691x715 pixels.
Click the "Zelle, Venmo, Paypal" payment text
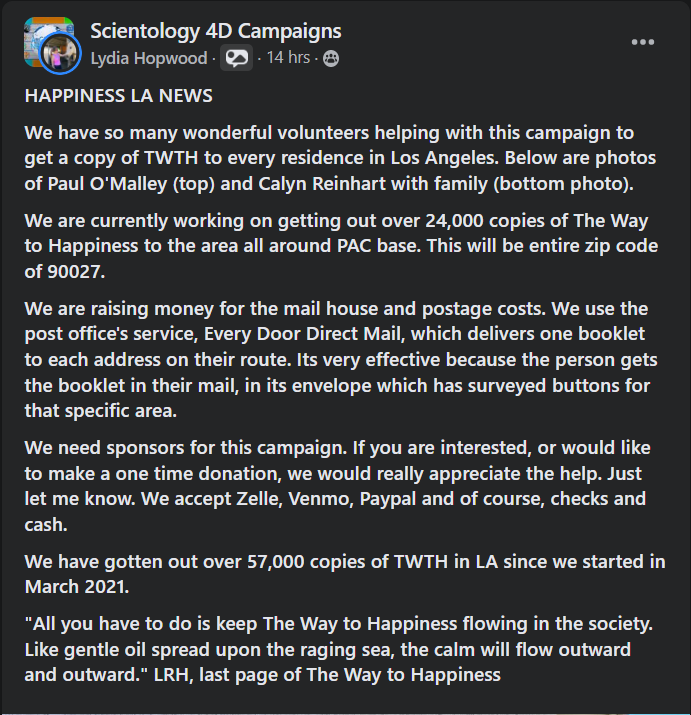pyautogui.click(x=340, y=498)
